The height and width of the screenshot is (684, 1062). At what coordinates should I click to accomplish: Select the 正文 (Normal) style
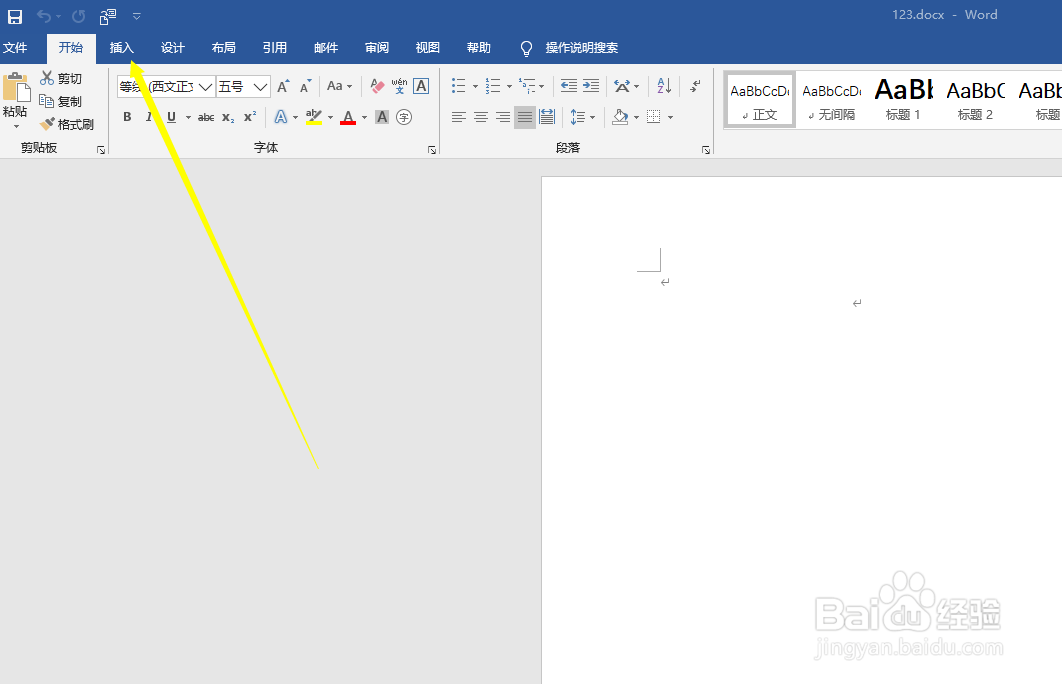(759, 100)
